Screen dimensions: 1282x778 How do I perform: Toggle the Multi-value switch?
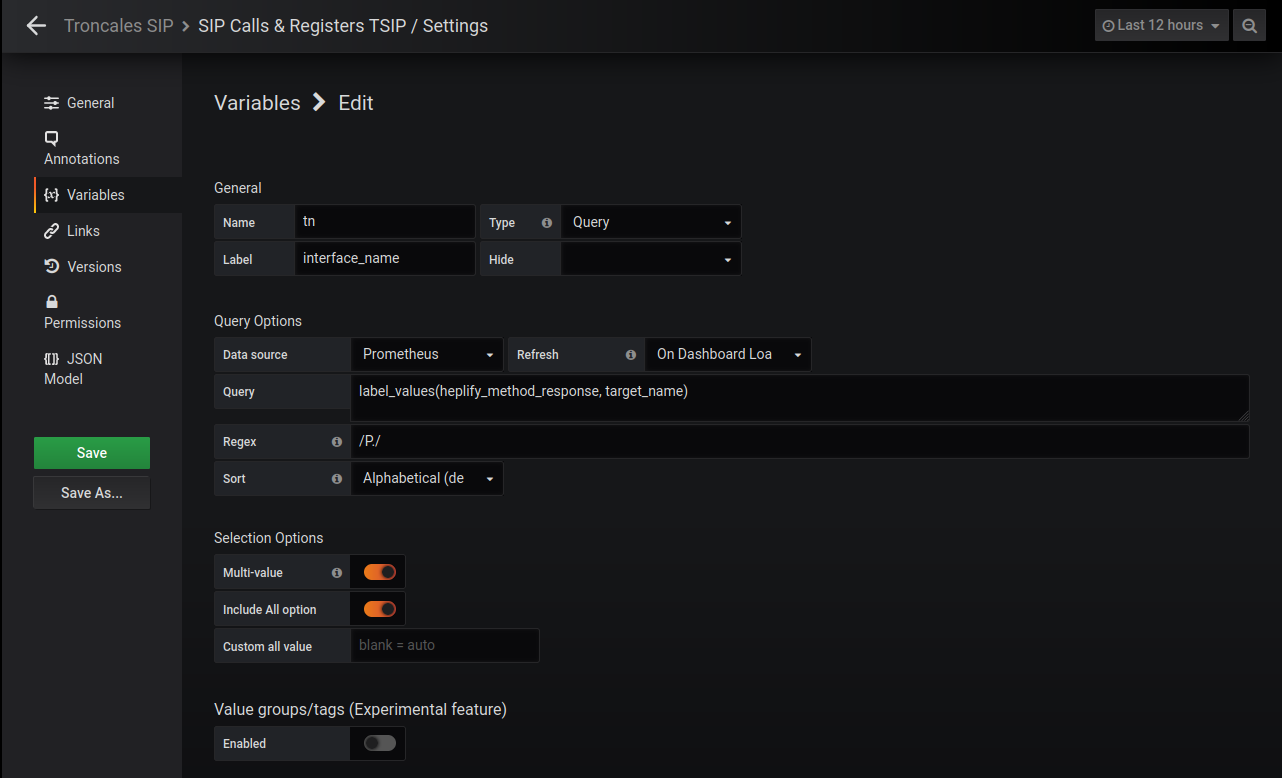click(380, 572)
